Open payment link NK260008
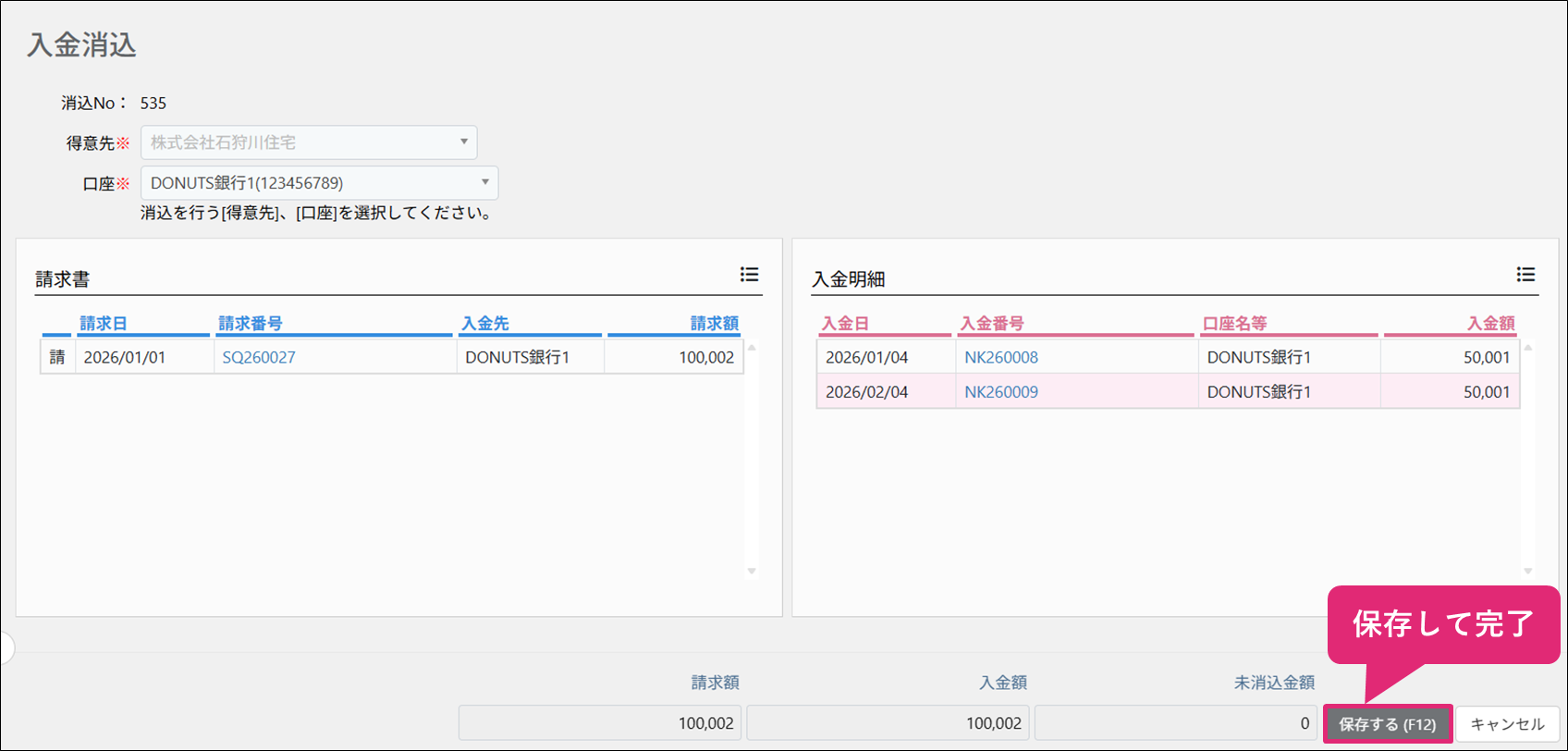The width and height of the screenshot is (1568, 751). click(x=1001, y=357)
